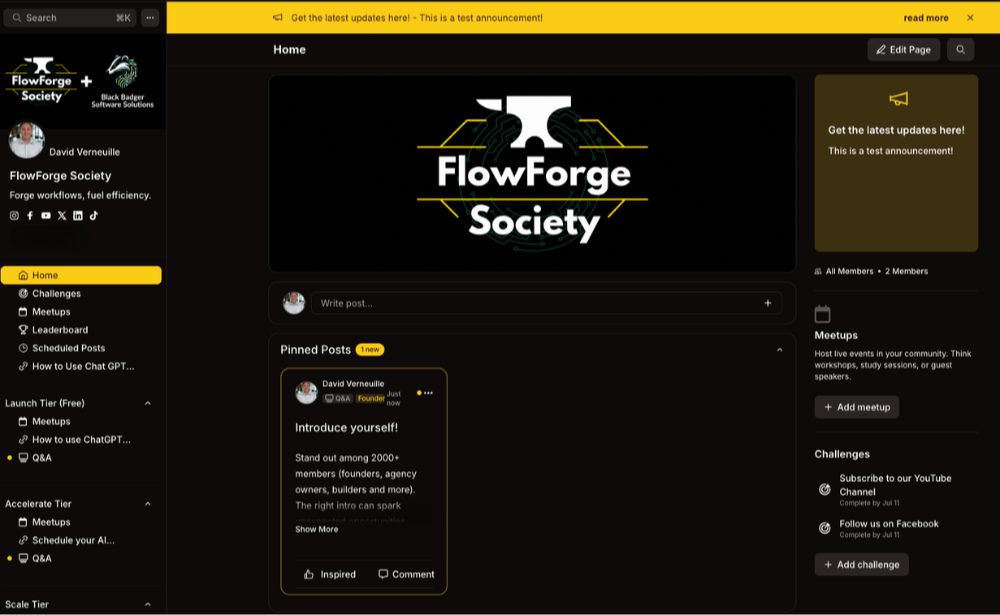Click the FlowForge Society banner image

[x=533, y=174]
